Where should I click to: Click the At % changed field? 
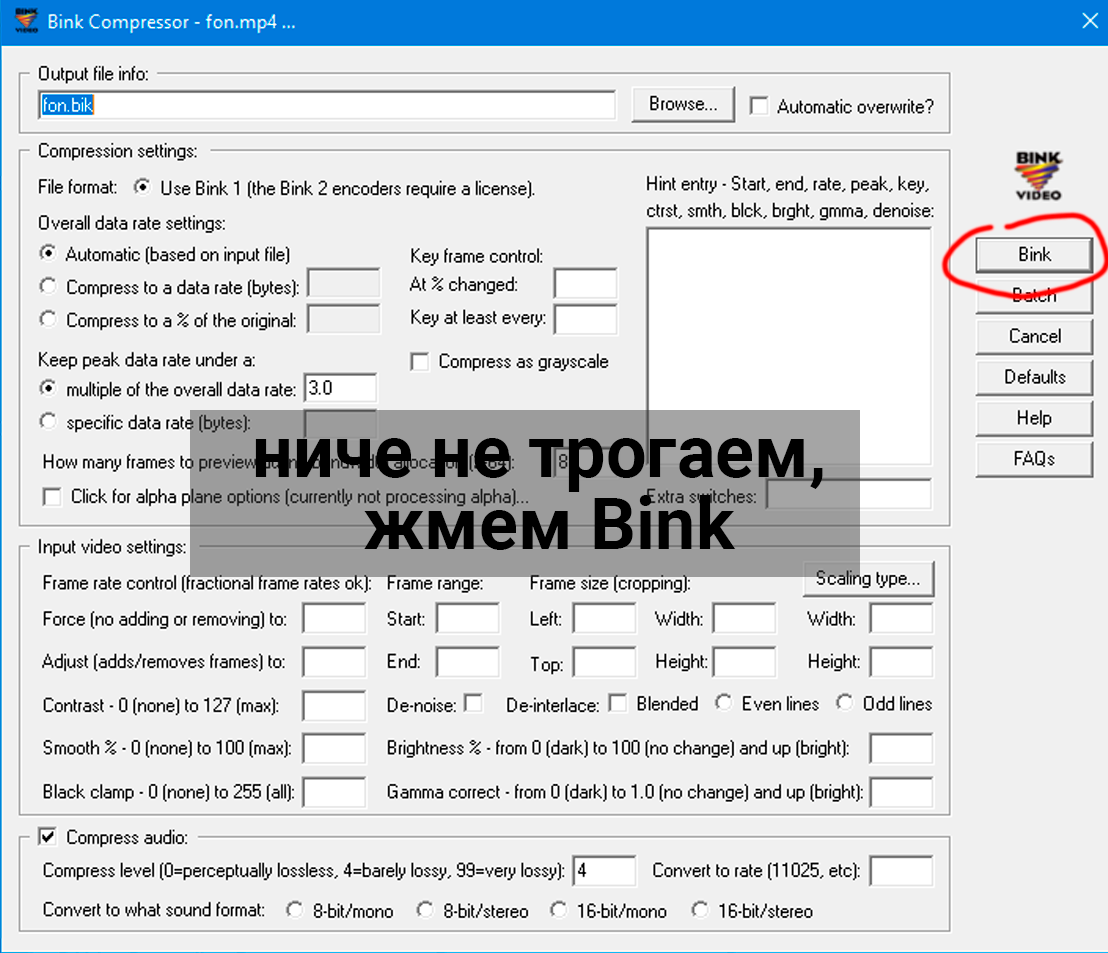pyautogui.click(x=585, y=284)
